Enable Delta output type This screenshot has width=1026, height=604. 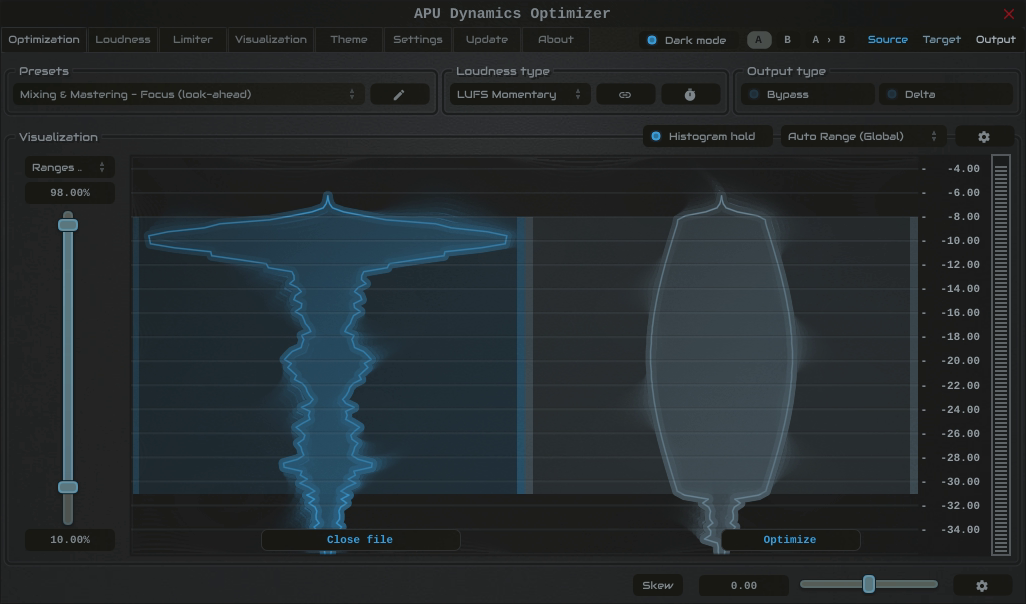[x=946, y=95]
